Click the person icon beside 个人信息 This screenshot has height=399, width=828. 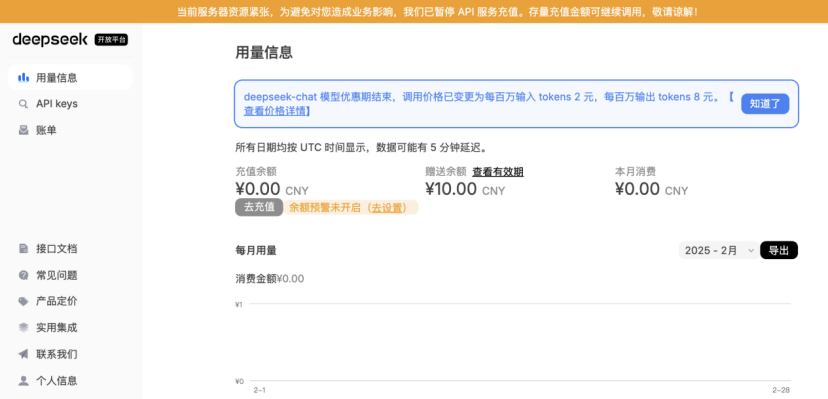pyautogui.click(x=23, y=381)
